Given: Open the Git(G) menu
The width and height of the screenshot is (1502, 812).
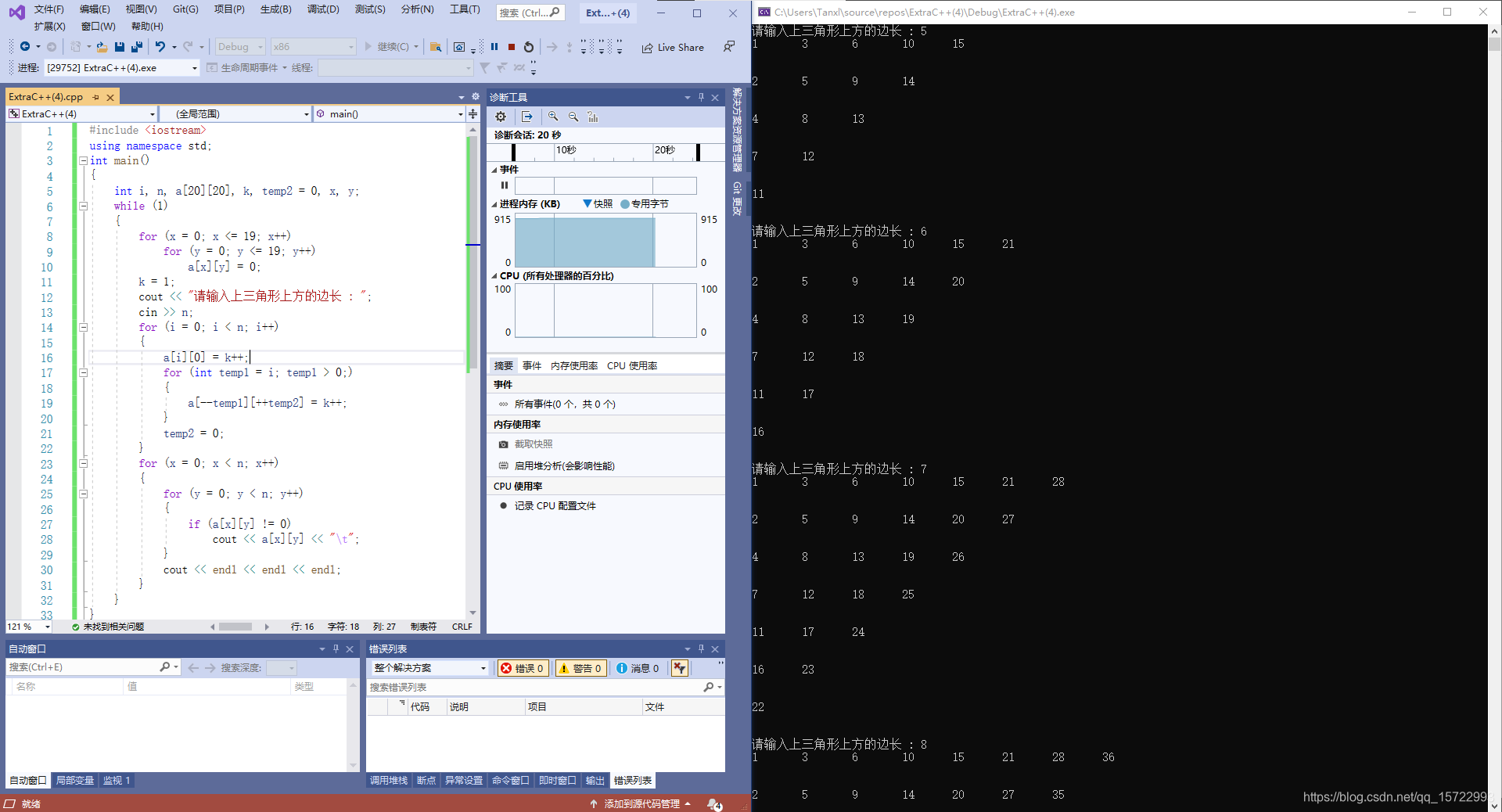Looking at the screenshot, I should point(185,9).
